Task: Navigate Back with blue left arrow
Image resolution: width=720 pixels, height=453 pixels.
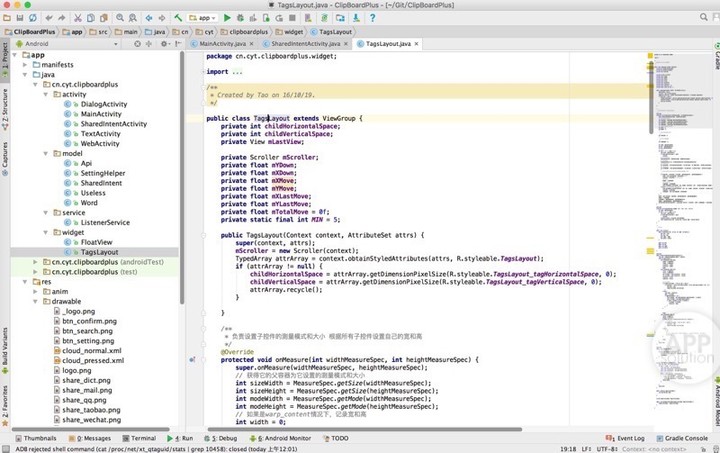Action: (149, 18)
